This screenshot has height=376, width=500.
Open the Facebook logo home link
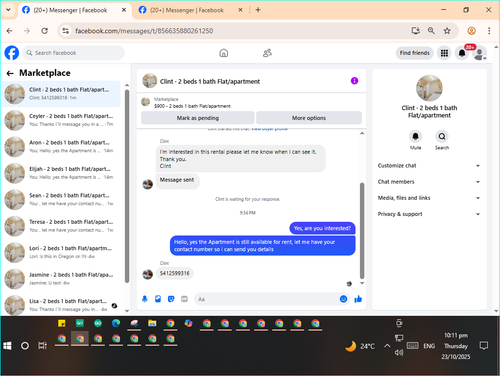[x=12, y=53]
